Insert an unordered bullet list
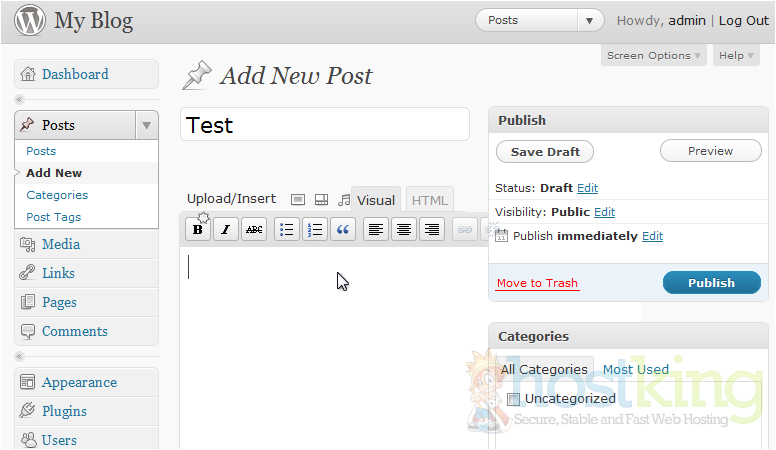Screen dimensions: 776x450 pyautogui.click(x=287, y=230)
